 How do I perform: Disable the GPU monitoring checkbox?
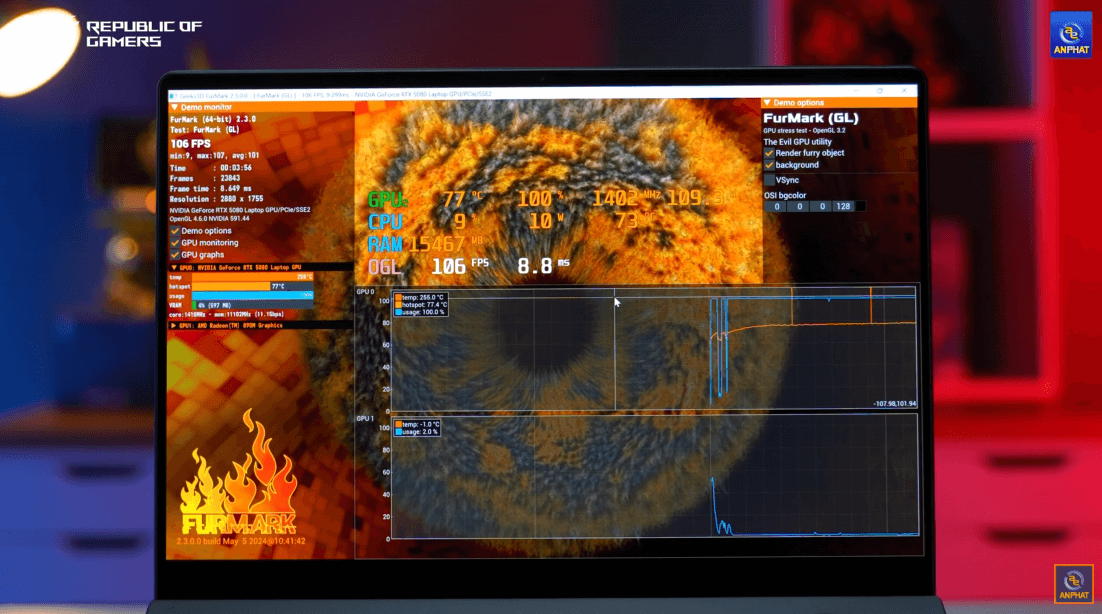(175, 243)
